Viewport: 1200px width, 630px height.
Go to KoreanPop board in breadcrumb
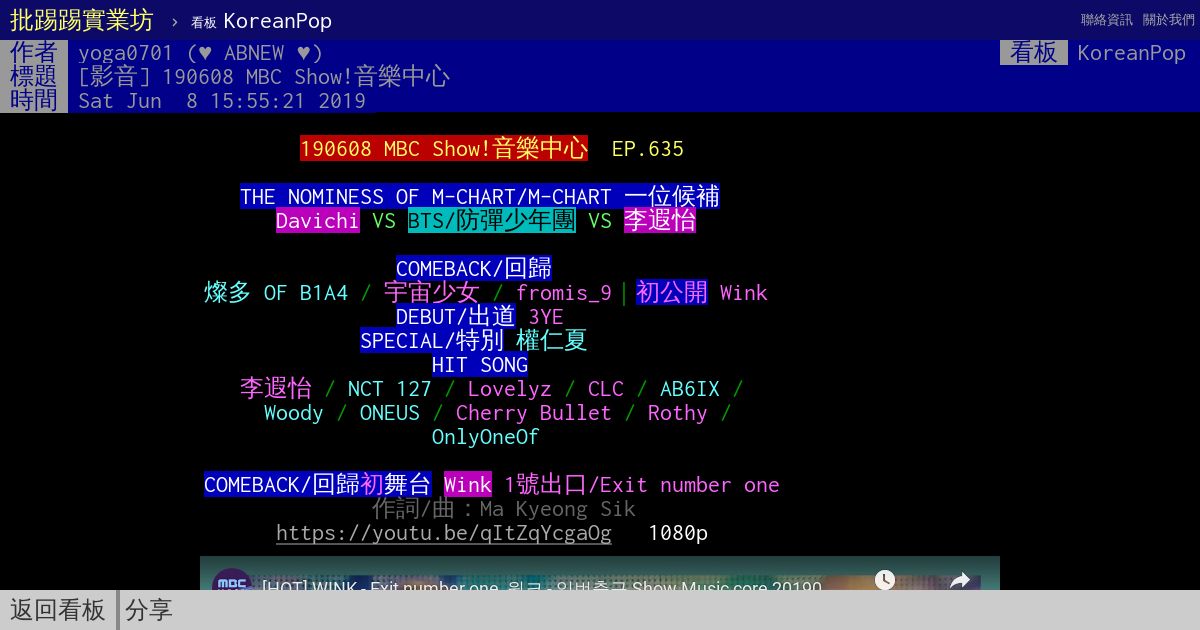(262, 21)
